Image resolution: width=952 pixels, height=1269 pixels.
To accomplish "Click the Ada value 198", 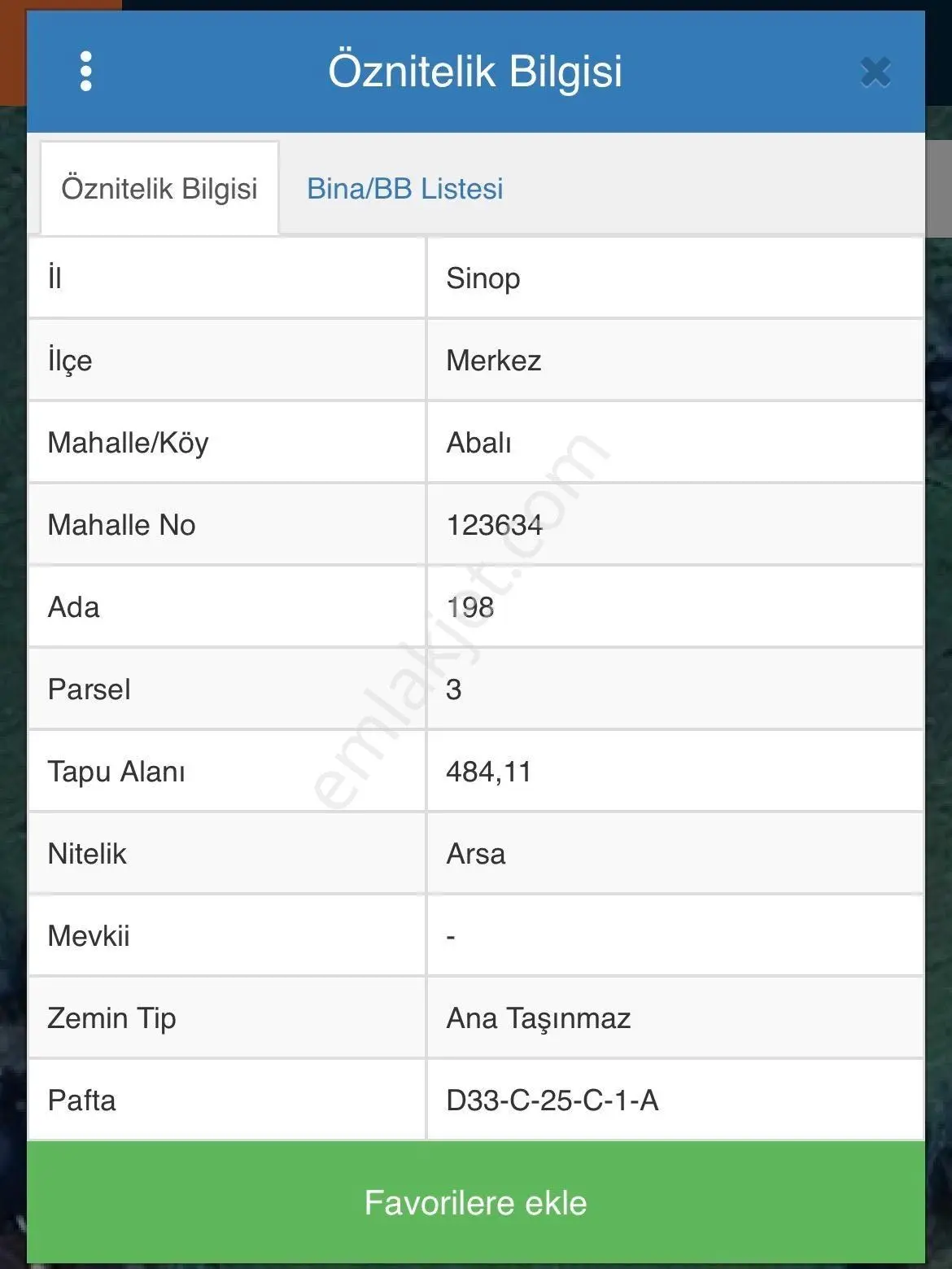I will [470, 607].
